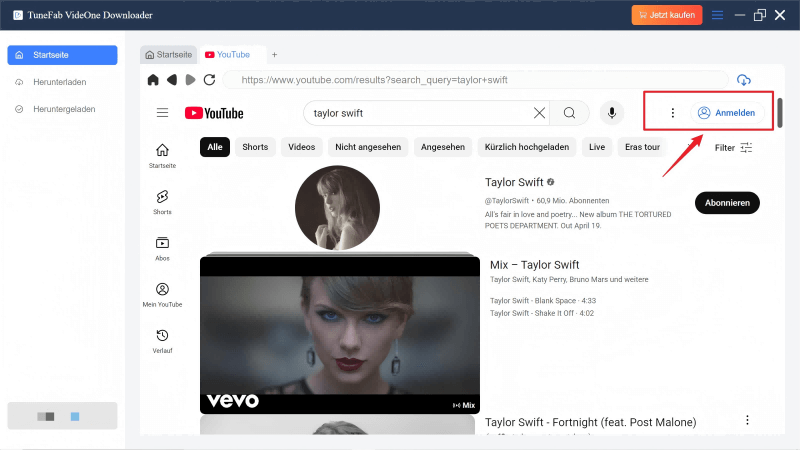Open the Taylor Swift channel name link
Viewport: 800px width, 450px height.
pos(514,182)
